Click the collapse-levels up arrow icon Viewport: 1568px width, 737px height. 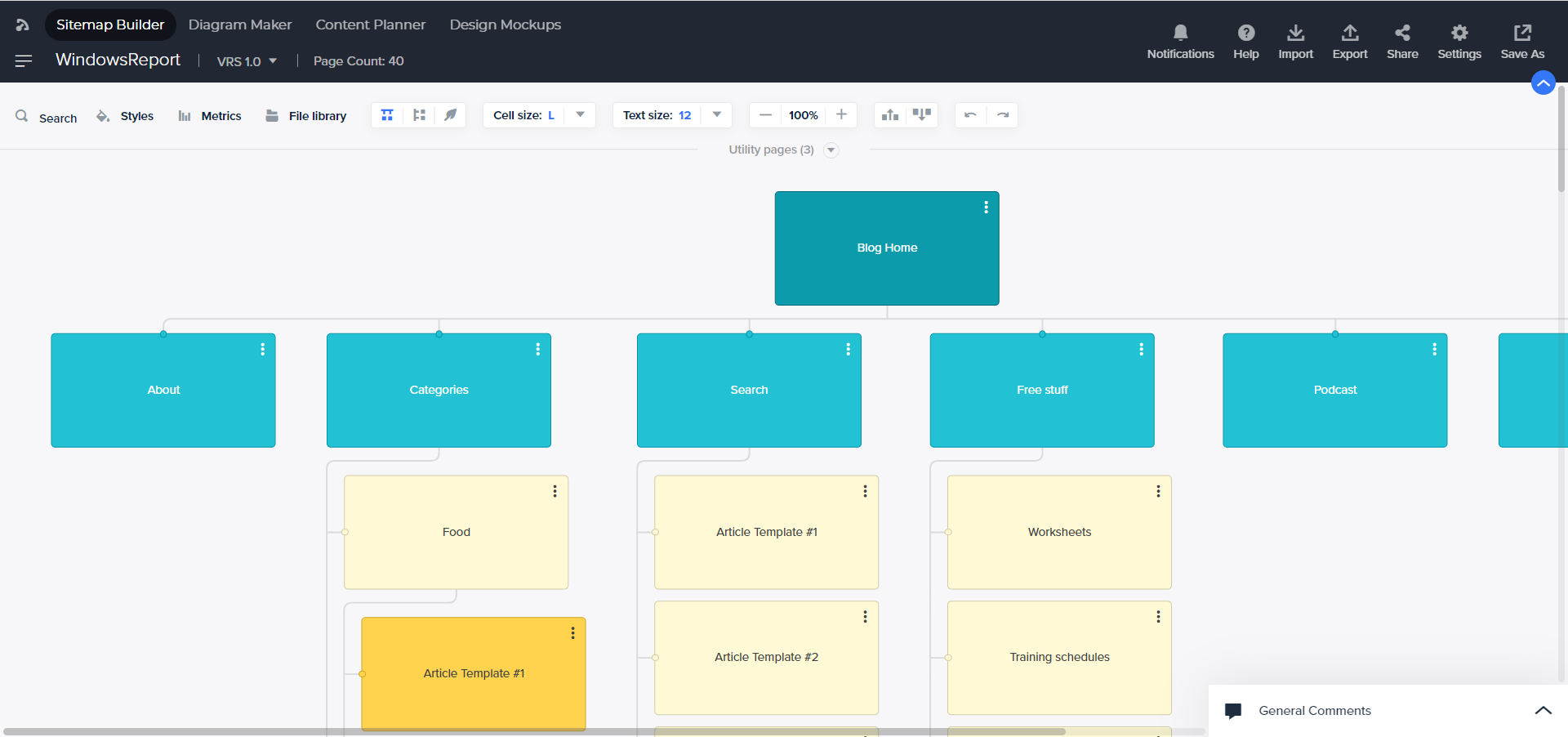coord(890,115)
